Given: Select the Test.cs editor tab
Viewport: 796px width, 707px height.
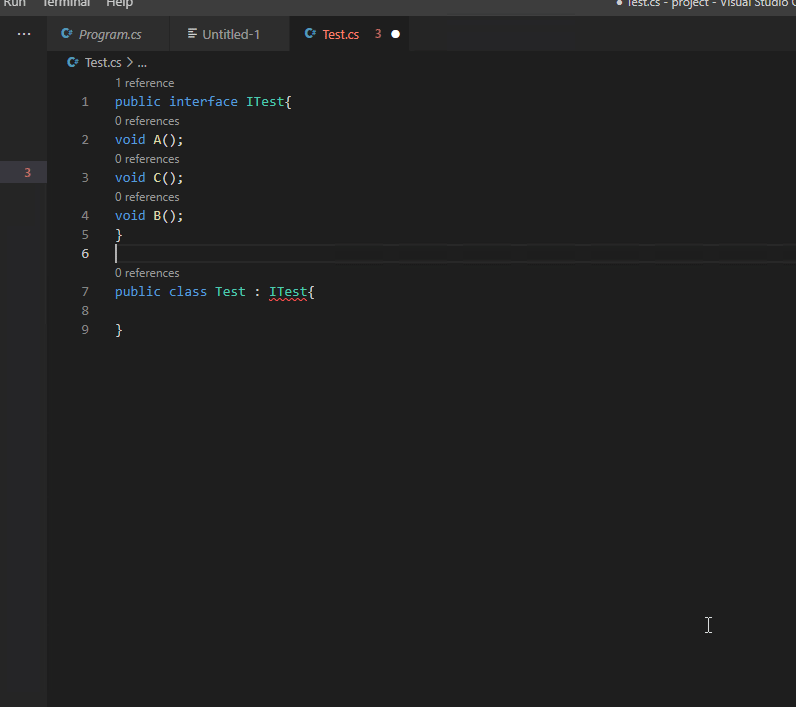Looking at the screenshot, I should [x=349, y=34].
